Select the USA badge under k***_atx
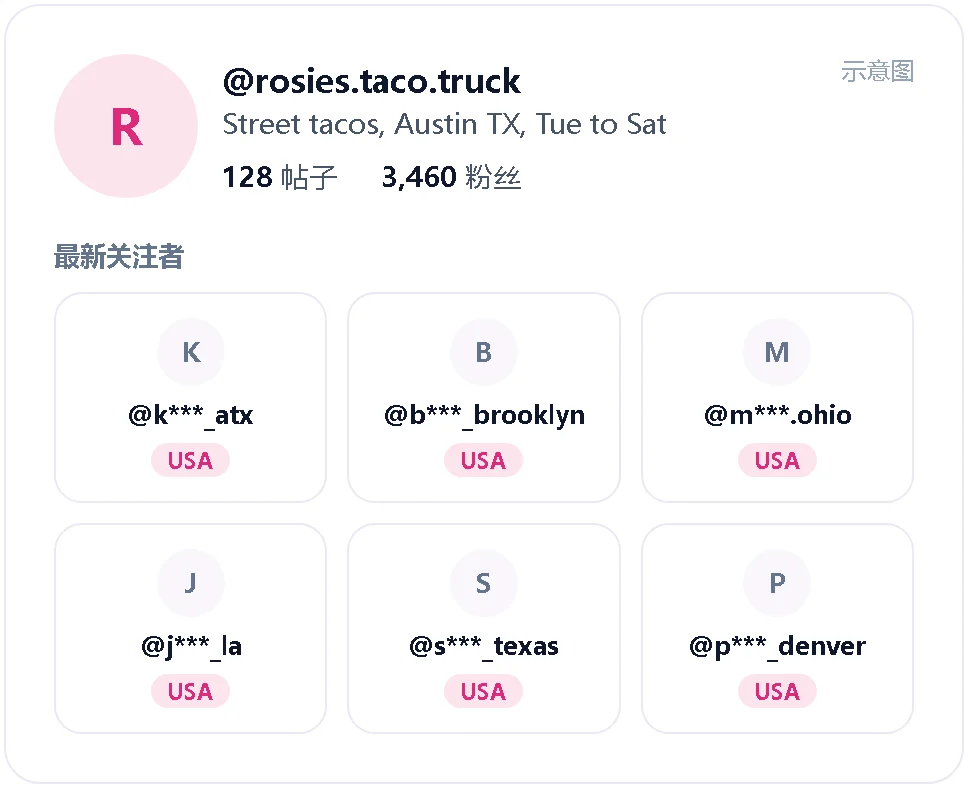 tap(190, 461)
